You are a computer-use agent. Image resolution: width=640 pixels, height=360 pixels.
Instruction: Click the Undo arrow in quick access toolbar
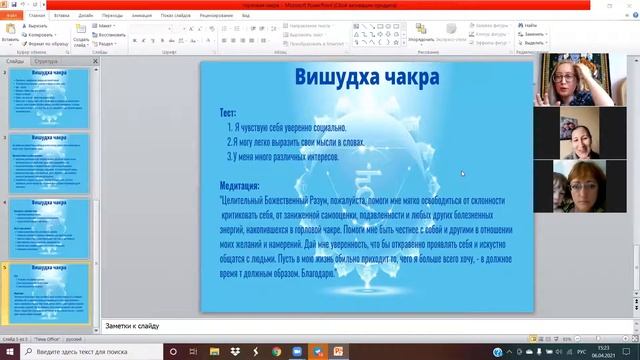[x=23, y=4]
